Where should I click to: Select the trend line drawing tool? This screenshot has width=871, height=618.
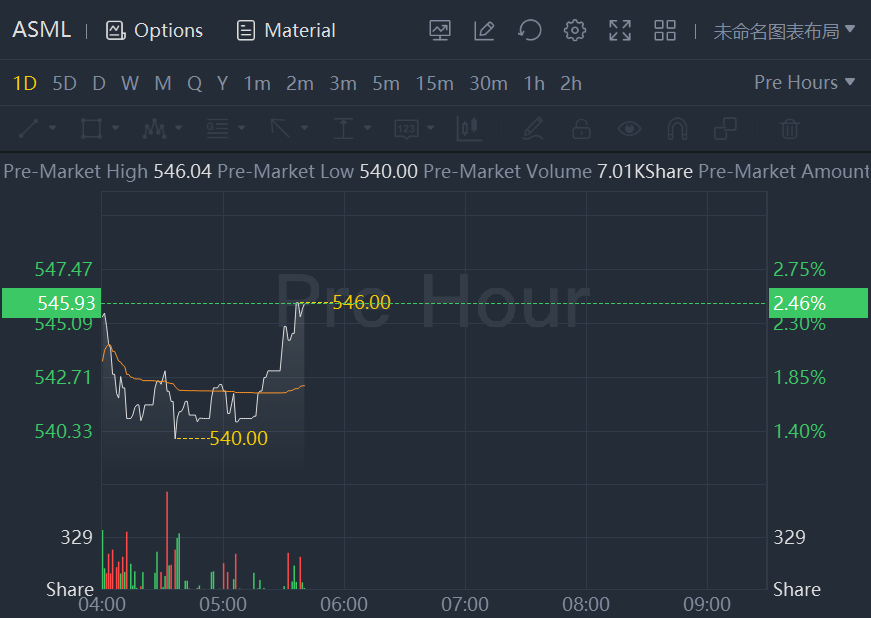(x=29, y=128)
